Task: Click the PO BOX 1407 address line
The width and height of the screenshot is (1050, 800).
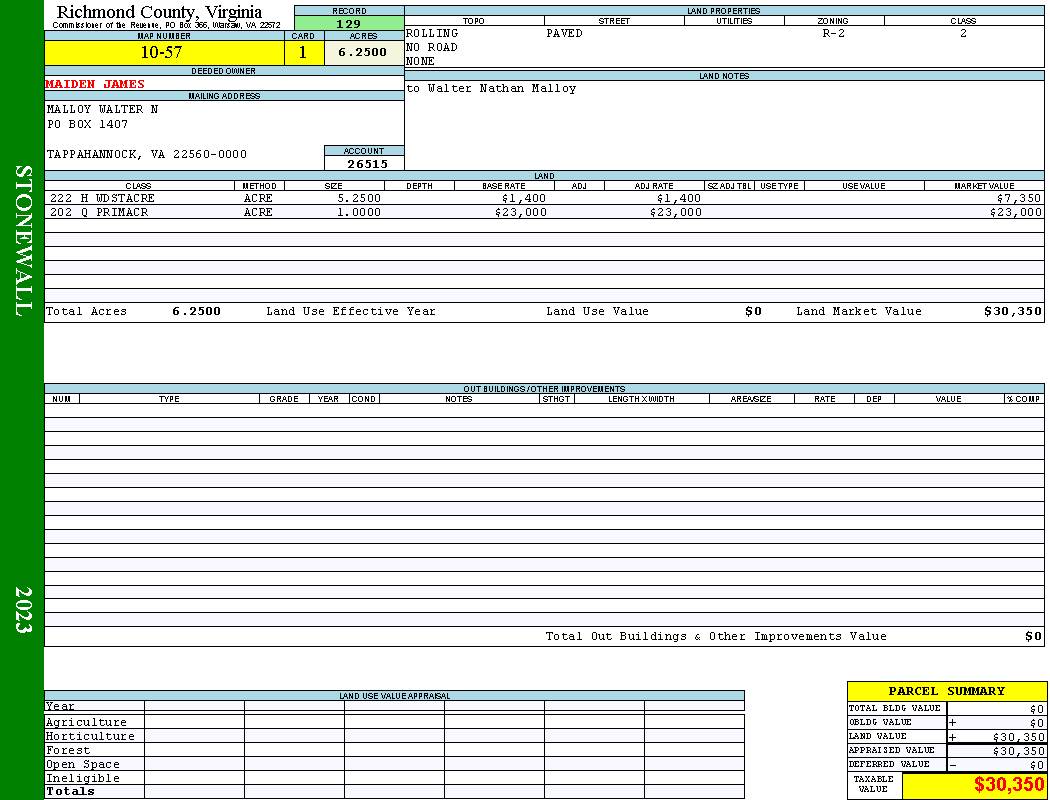Action: click(87, 125)
